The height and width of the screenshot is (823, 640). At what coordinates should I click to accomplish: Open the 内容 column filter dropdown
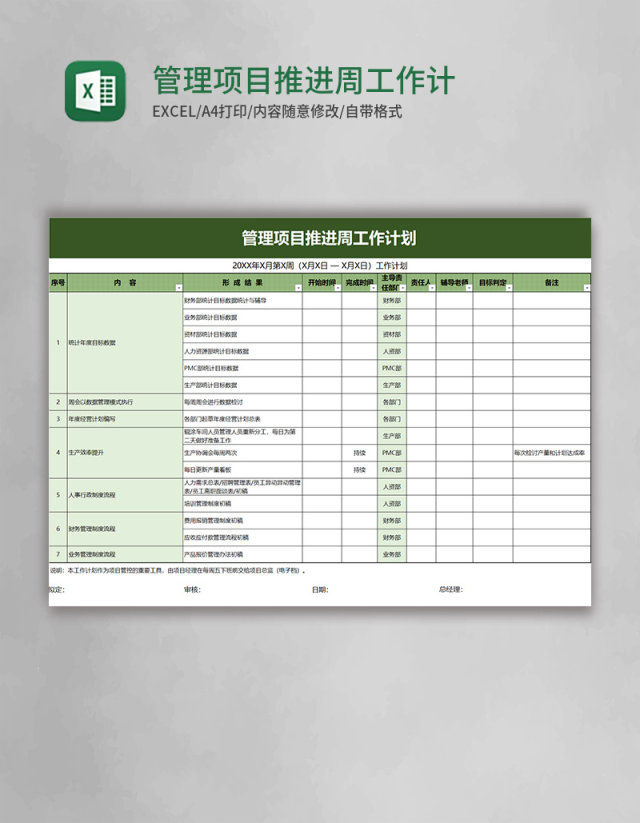pyautogui.click(x=178, y=287)
